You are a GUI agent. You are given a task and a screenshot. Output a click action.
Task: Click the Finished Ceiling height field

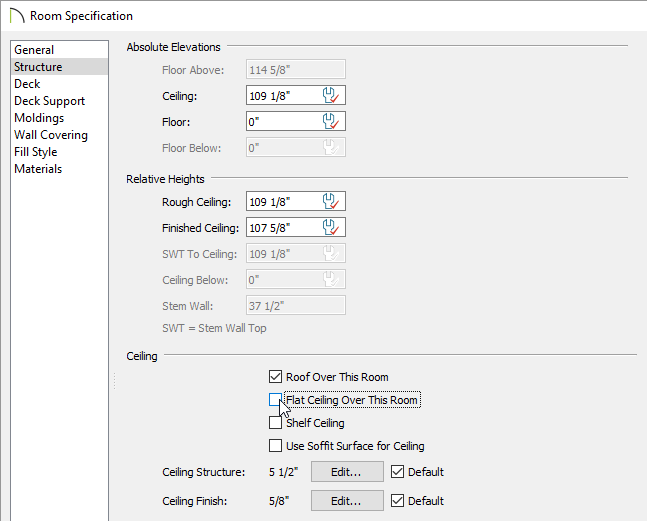[x=295, y=227]
